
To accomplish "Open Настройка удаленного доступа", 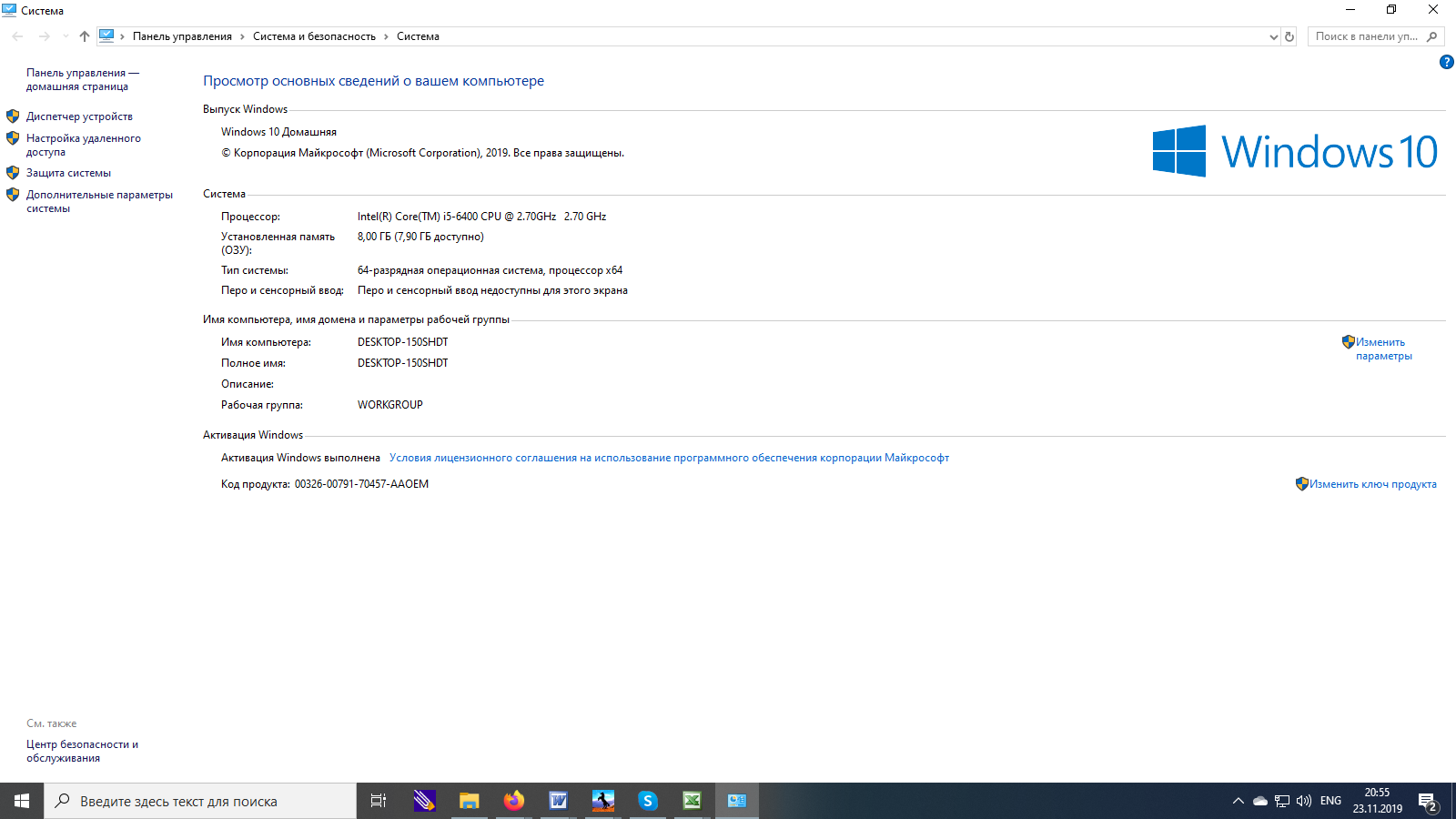I will click(83, 145).
